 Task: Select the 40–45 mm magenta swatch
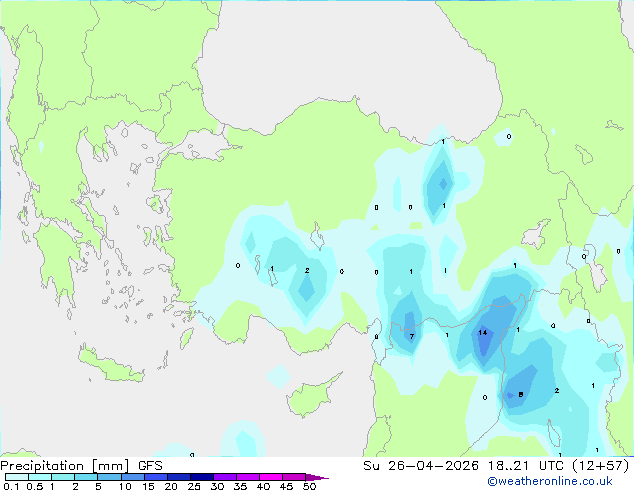(x=271, y=477)
